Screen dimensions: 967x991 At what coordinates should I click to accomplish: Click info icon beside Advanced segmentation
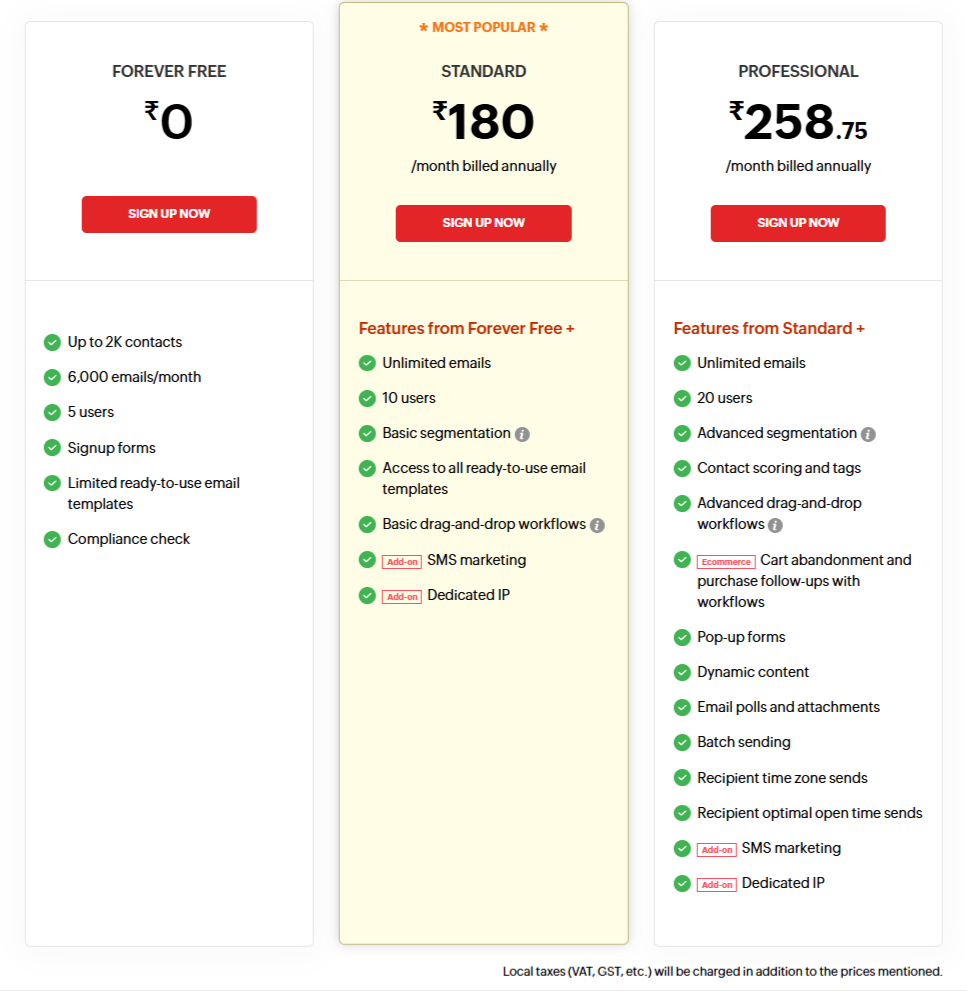(868, 434)
